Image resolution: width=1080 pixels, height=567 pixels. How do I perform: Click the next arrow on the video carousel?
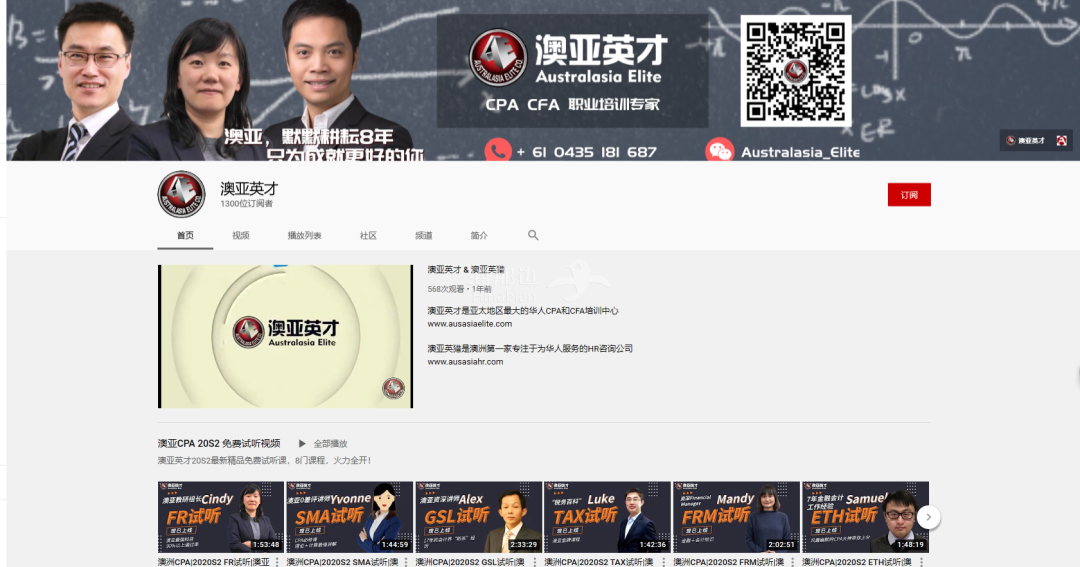point(928,517)
